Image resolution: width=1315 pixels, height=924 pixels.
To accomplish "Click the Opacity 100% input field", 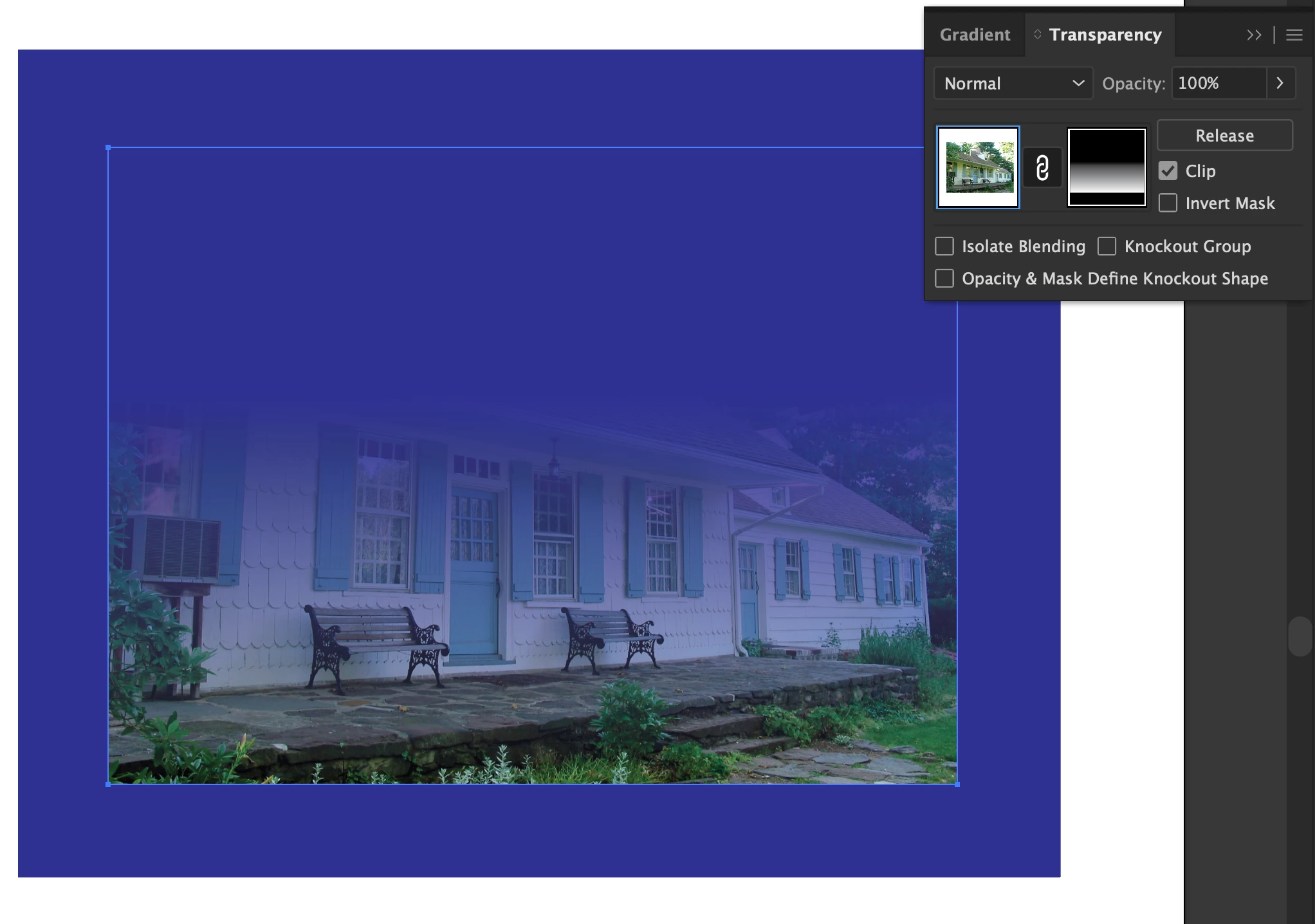I will point(1218,84).
